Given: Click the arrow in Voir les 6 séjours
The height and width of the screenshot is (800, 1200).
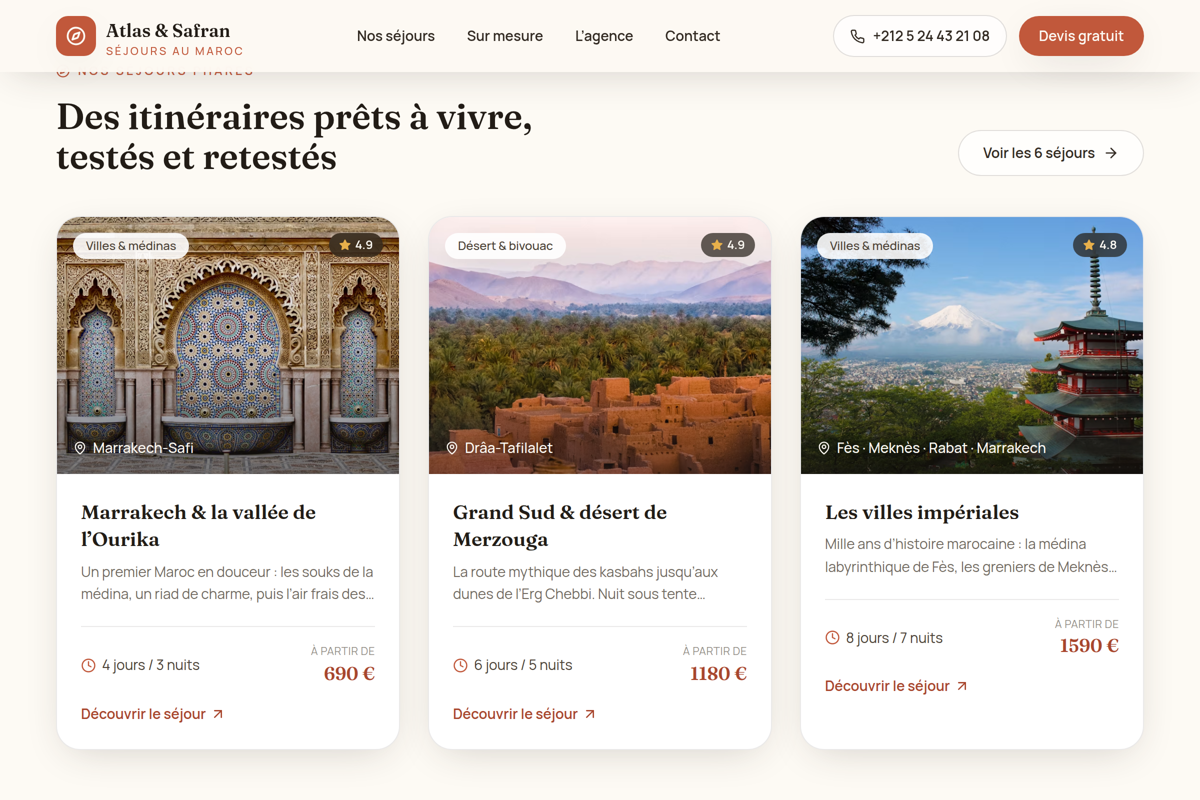Looking at the screenshot, I should 1111,153.
